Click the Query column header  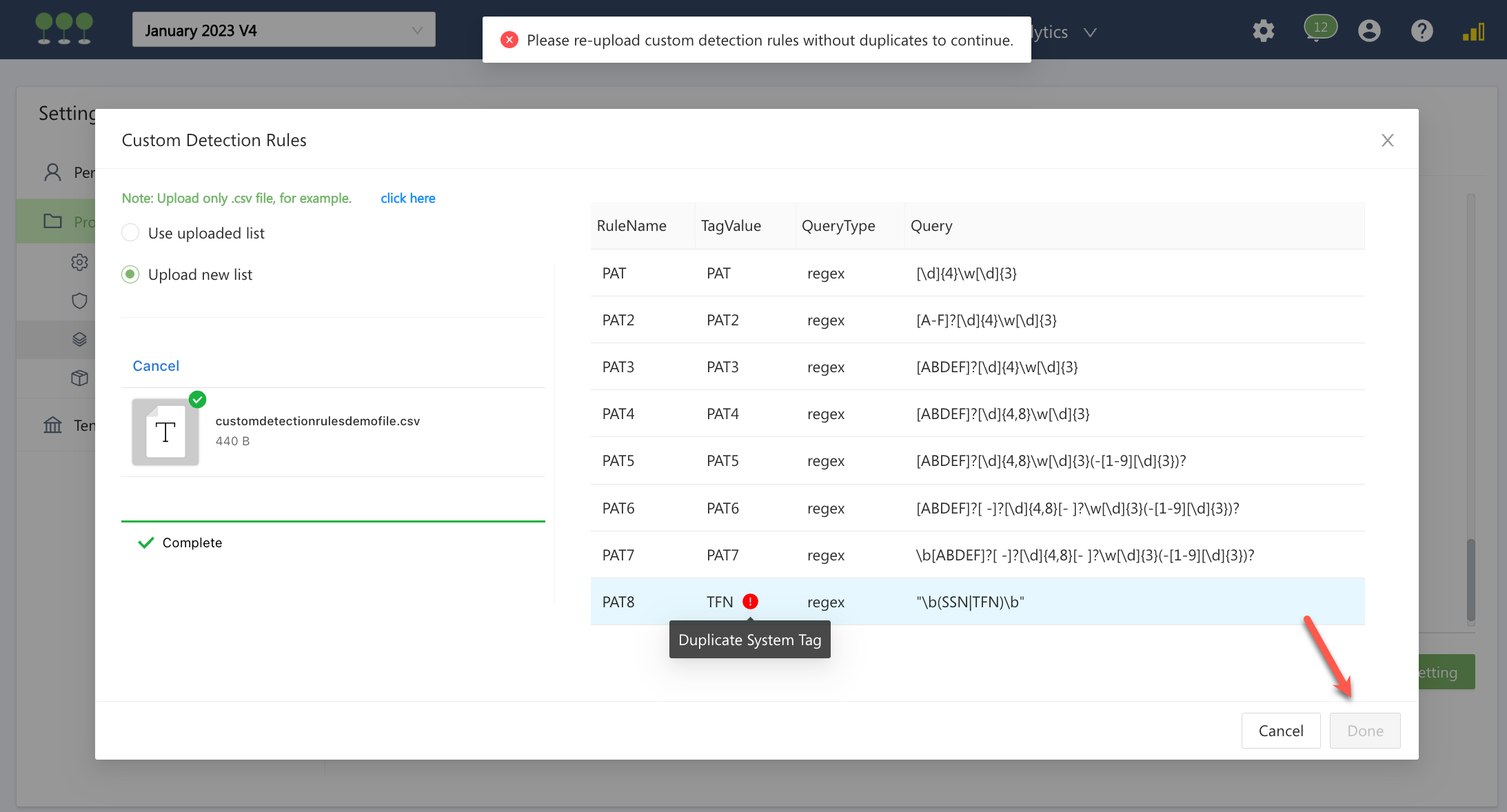[x=931, y=226]
